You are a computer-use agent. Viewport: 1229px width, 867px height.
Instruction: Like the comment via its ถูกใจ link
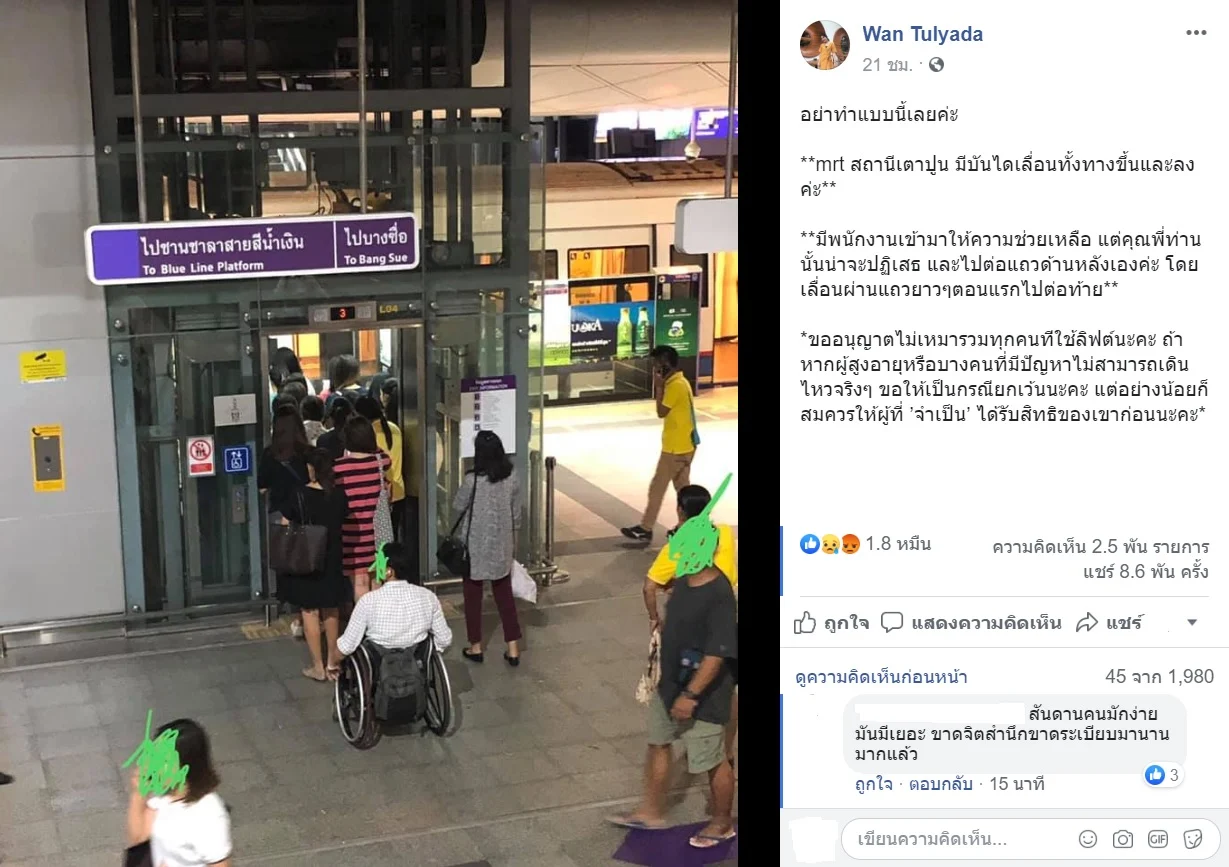(874, 784)
